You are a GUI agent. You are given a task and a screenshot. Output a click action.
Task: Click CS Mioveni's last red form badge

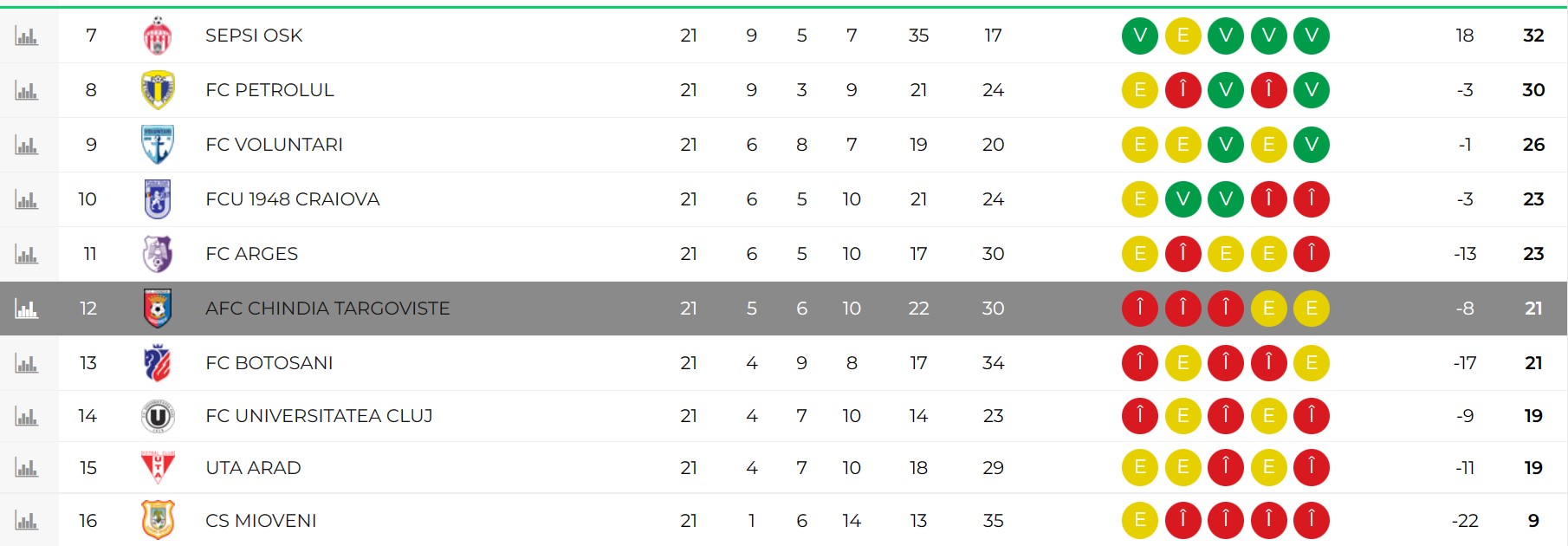click(x=1312, y=521)
